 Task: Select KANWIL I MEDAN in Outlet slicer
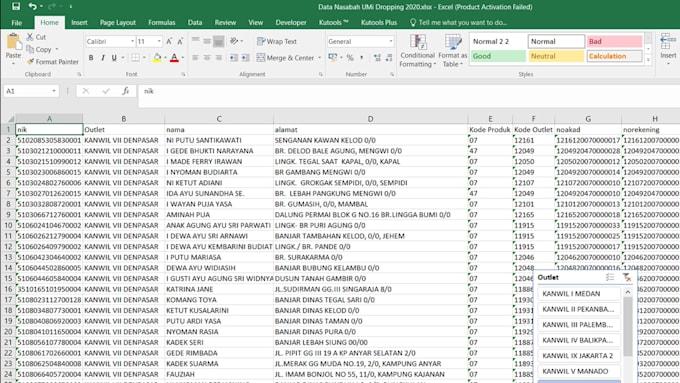[579, 294]
